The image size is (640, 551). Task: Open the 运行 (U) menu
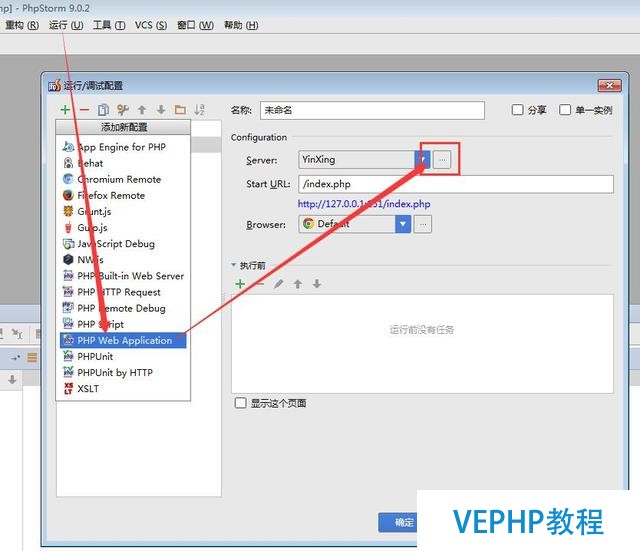[x=66, y=25]
